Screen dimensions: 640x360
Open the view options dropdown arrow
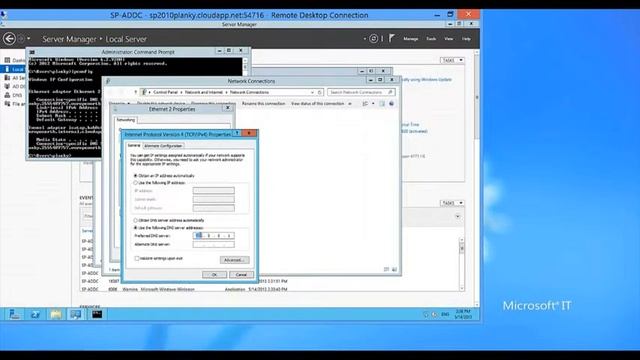373,104
